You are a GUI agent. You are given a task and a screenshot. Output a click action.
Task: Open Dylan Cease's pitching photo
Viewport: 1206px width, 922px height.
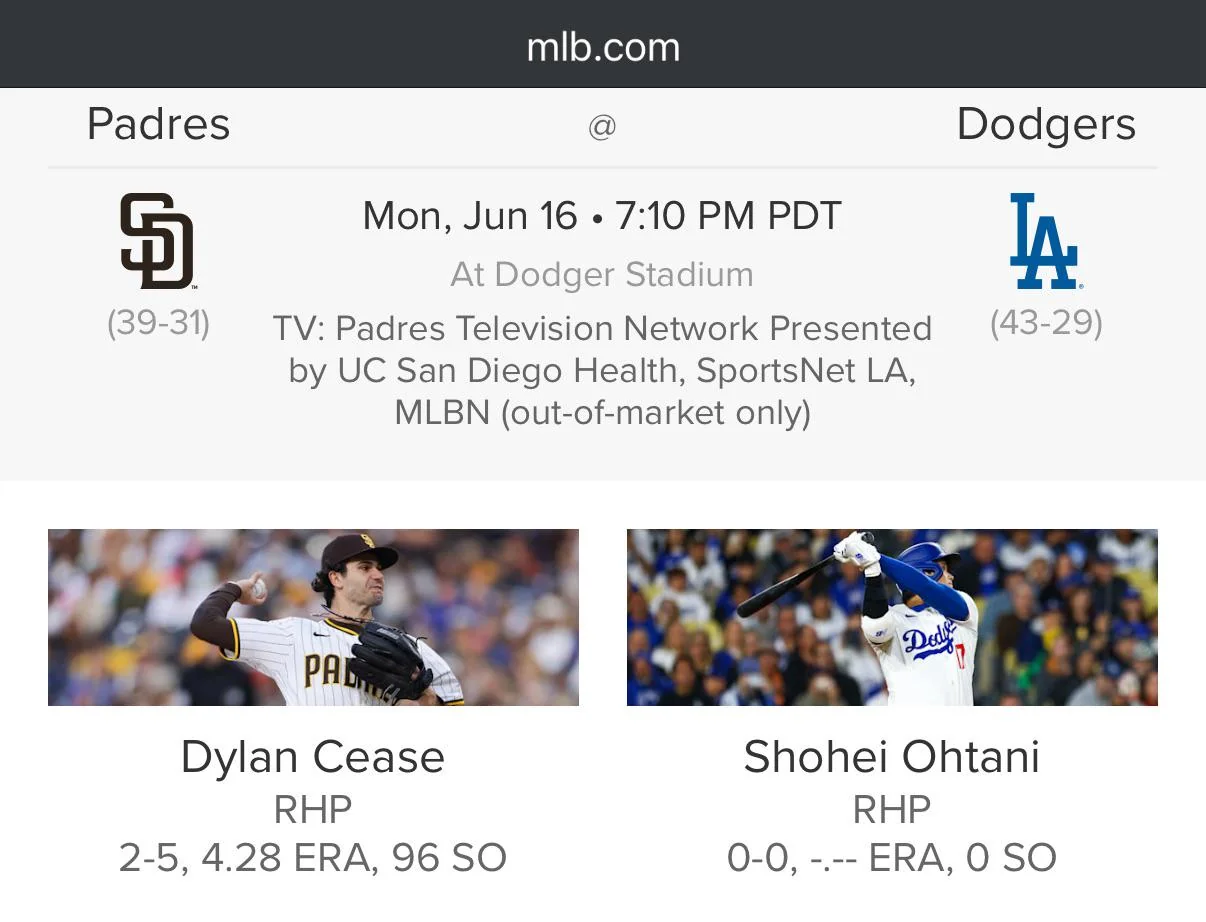click(x=313, y=617)
